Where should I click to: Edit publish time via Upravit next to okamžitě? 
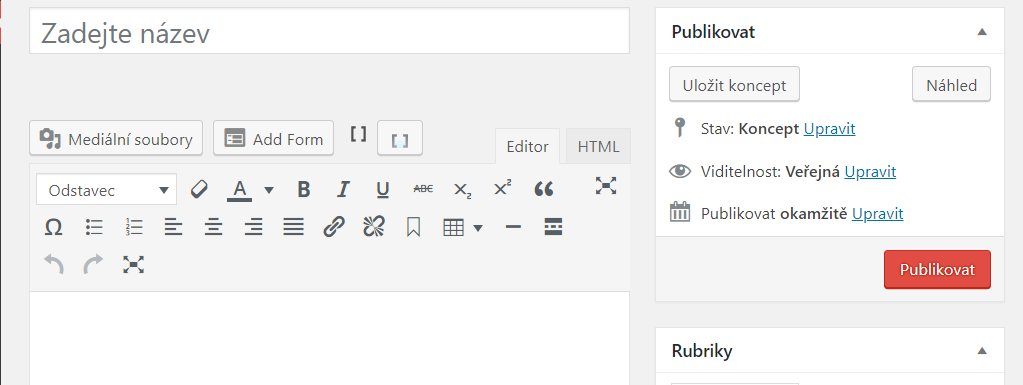click(878, 213)
